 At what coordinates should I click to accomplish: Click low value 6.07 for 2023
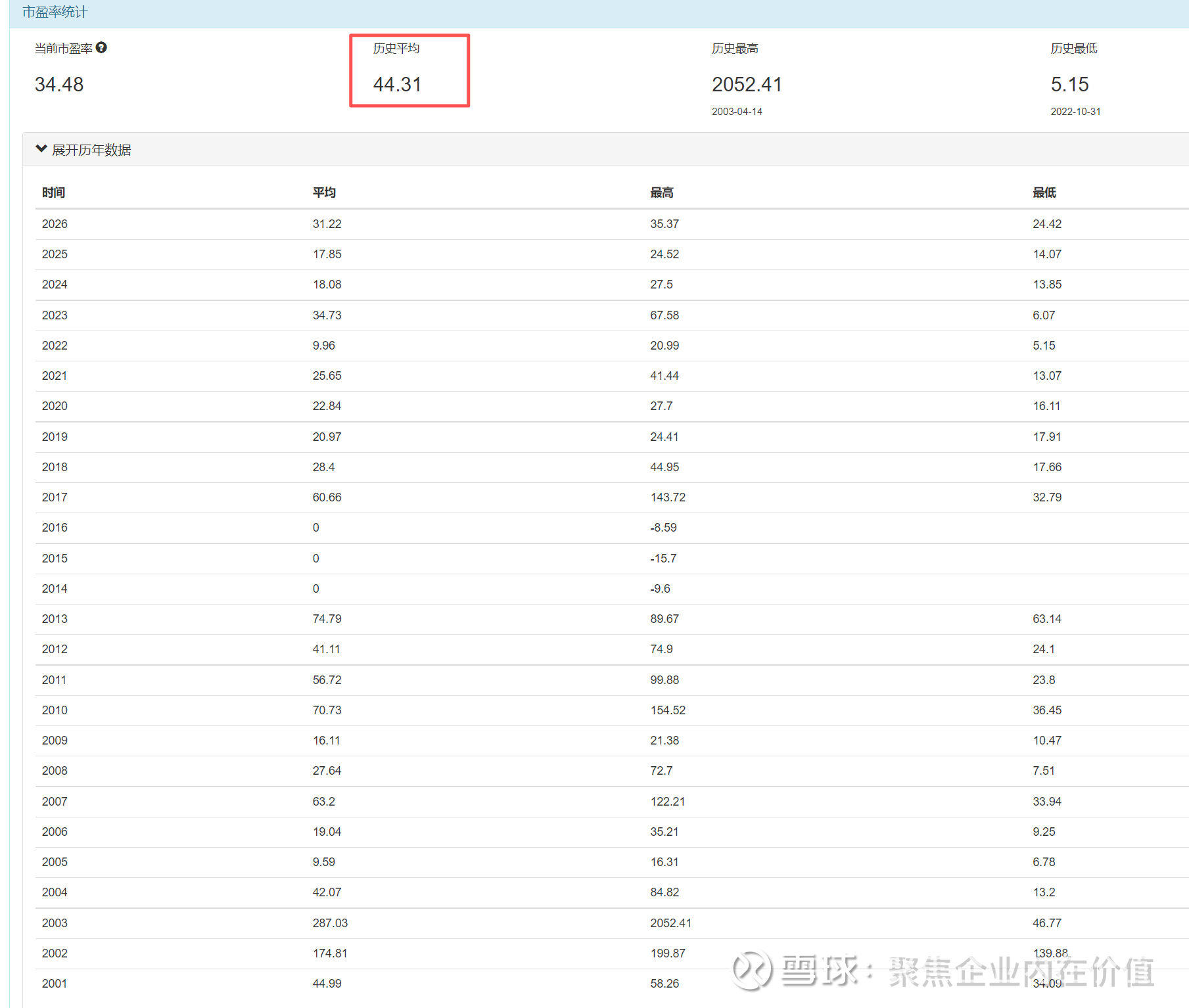[1044, 315]
